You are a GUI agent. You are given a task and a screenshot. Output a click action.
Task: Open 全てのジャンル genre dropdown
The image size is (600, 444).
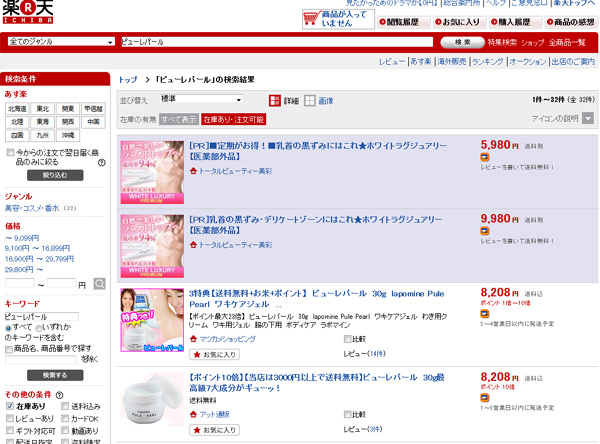(x=61, y=41)
